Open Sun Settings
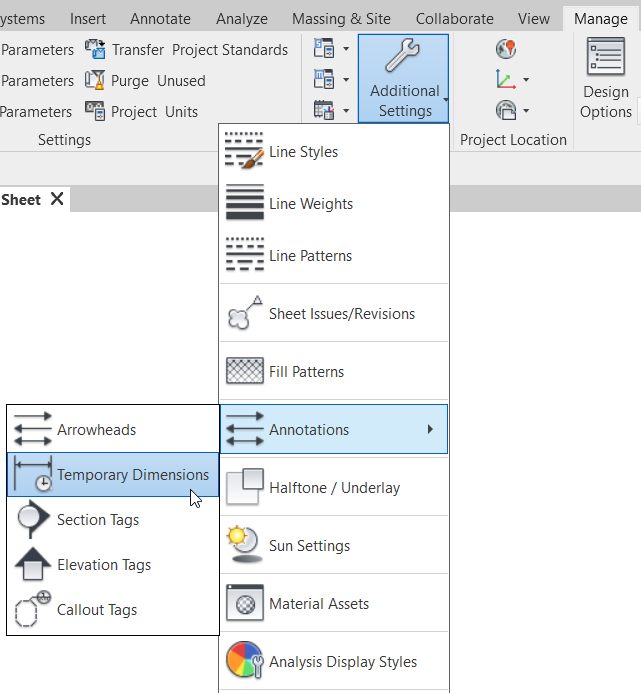Image resolution: width=641 pixels, height=693 pixels. point(309,546)
